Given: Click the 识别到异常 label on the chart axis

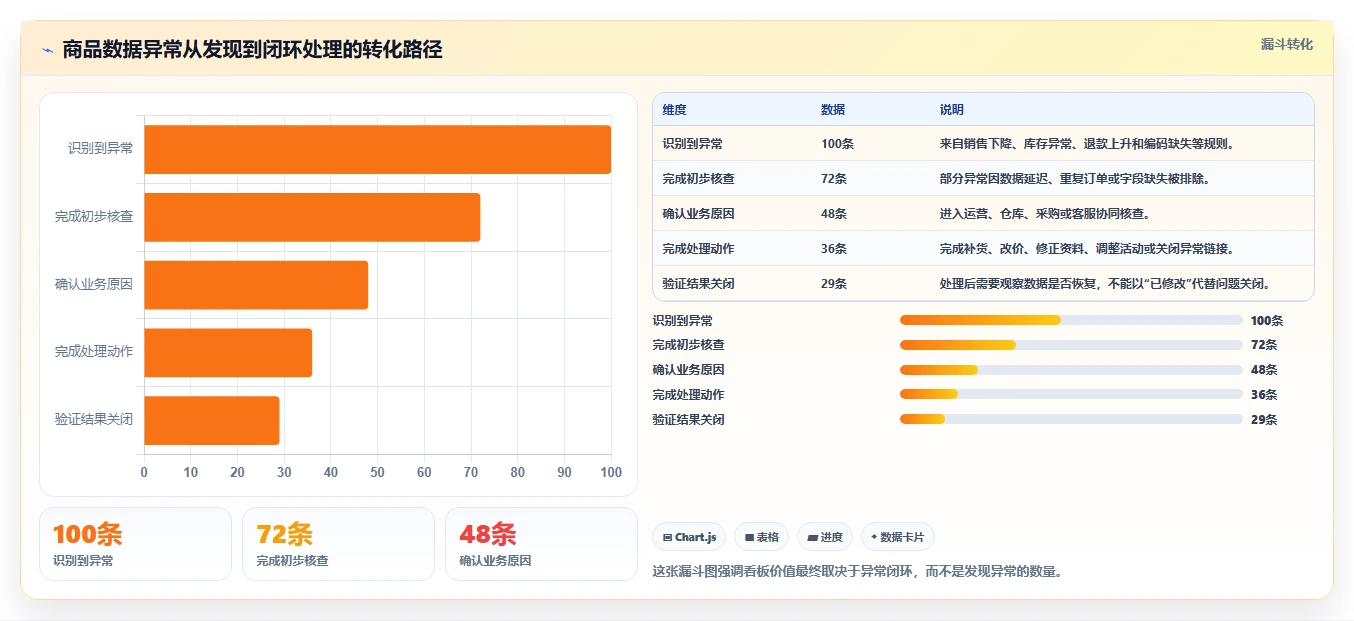Looking at the screenshot, I should pos(100,148).
